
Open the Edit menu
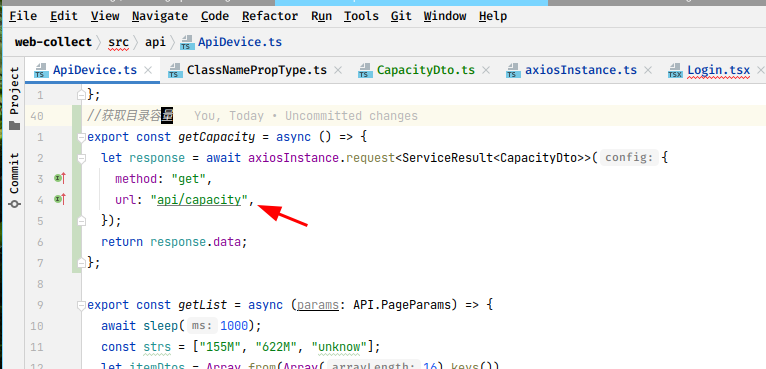pos(64,16)
